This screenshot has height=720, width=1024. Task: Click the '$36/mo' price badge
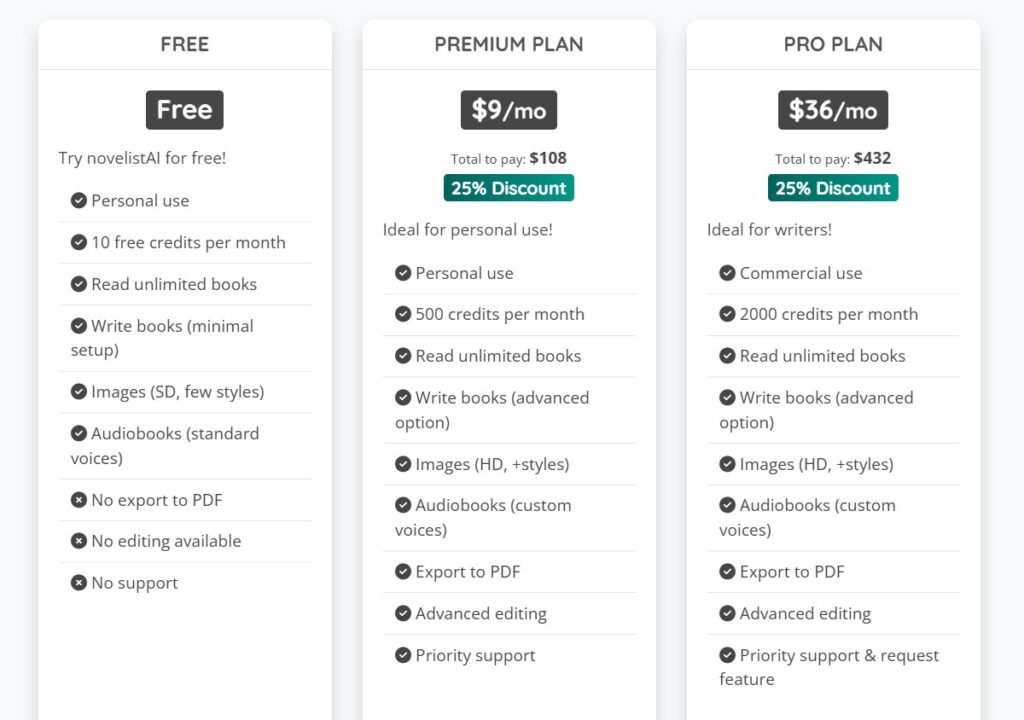click(x=833, y=110)
